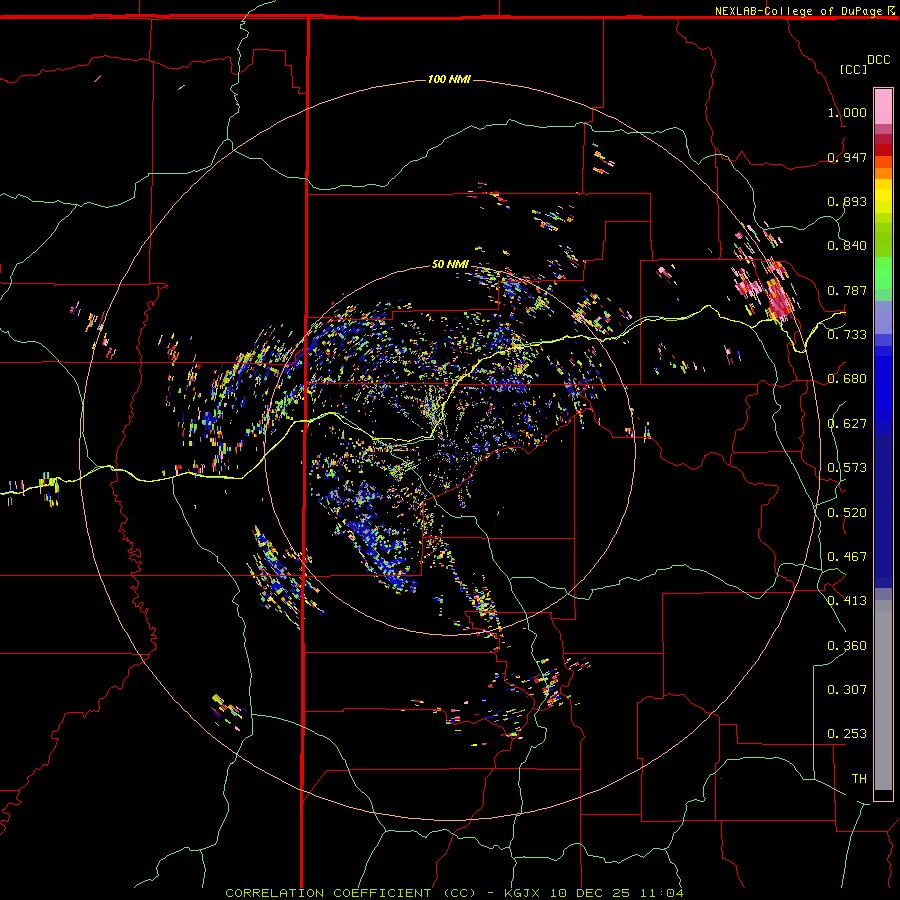Click the 0.947 value on the color scale
This screenshot has height=900, width=900.
click(x=847, y=157)
